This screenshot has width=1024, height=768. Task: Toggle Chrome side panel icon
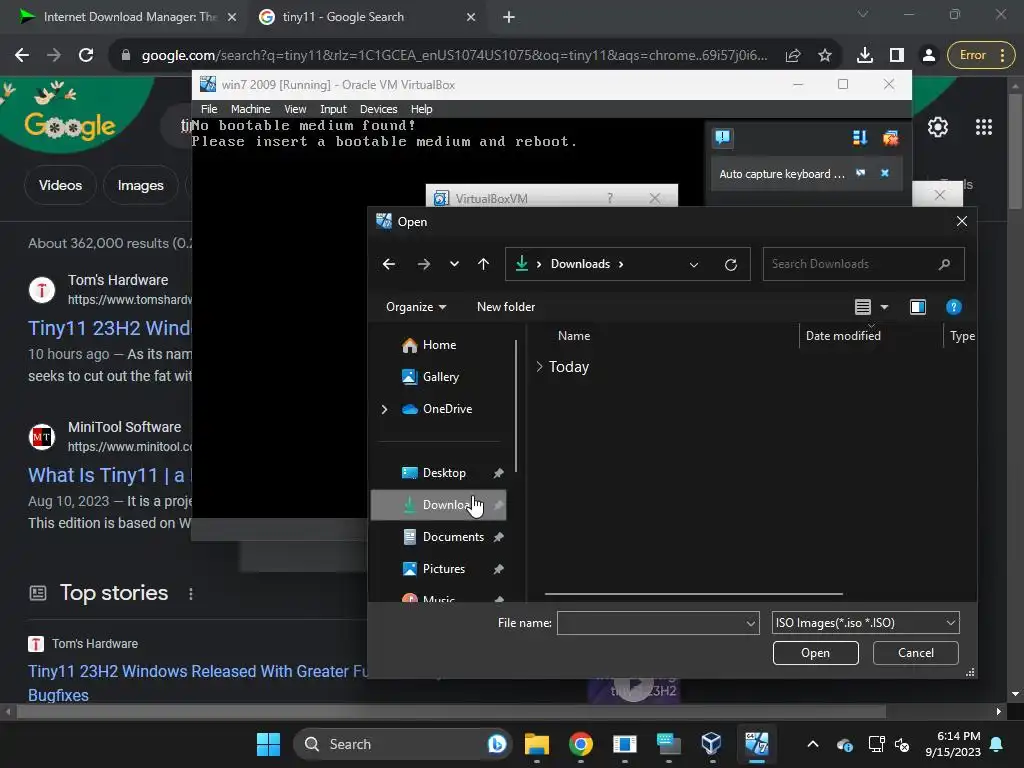click(897, 56)
